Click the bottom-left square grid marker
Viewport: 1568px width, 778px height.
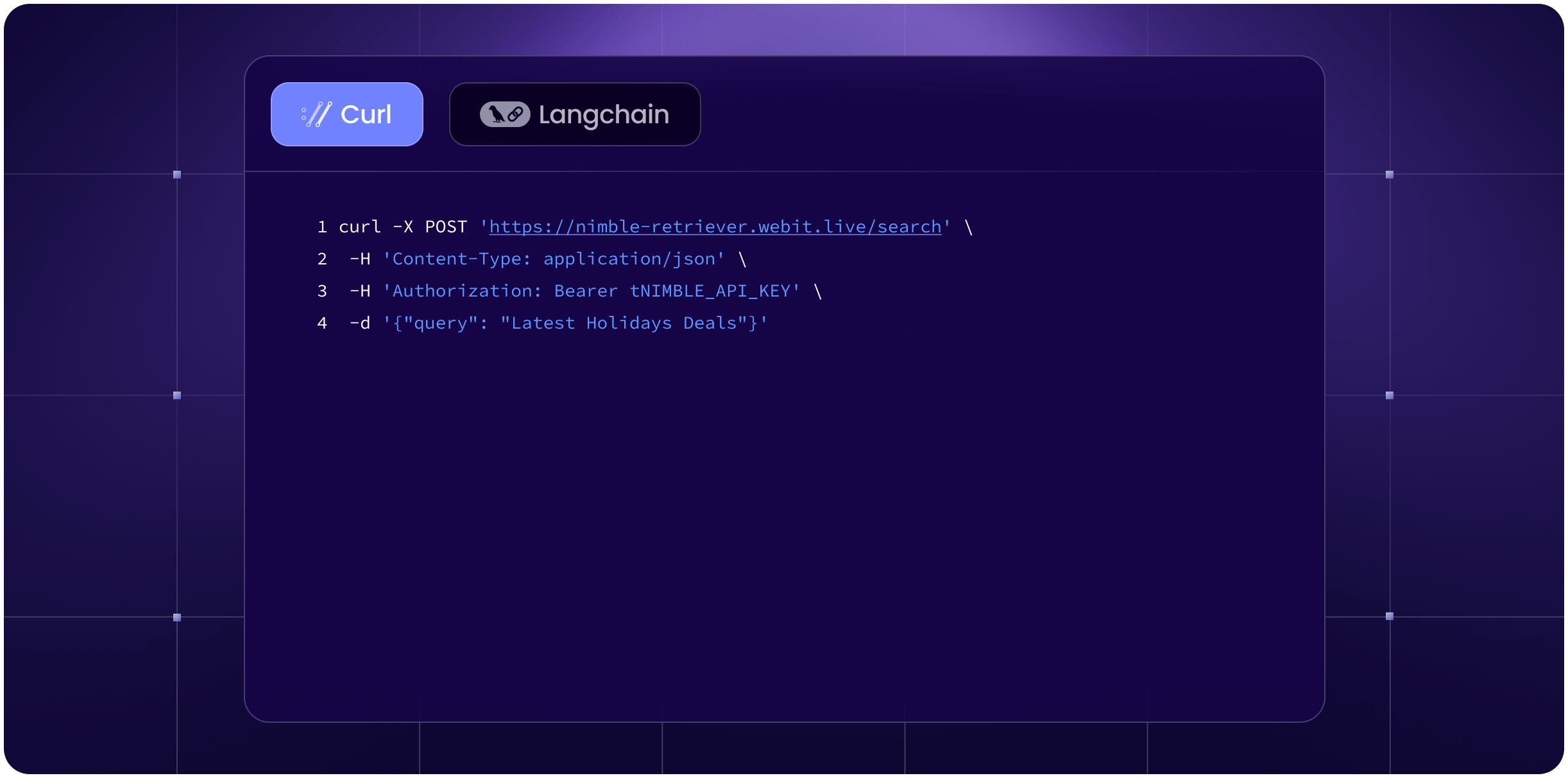[x=177, y=618]
